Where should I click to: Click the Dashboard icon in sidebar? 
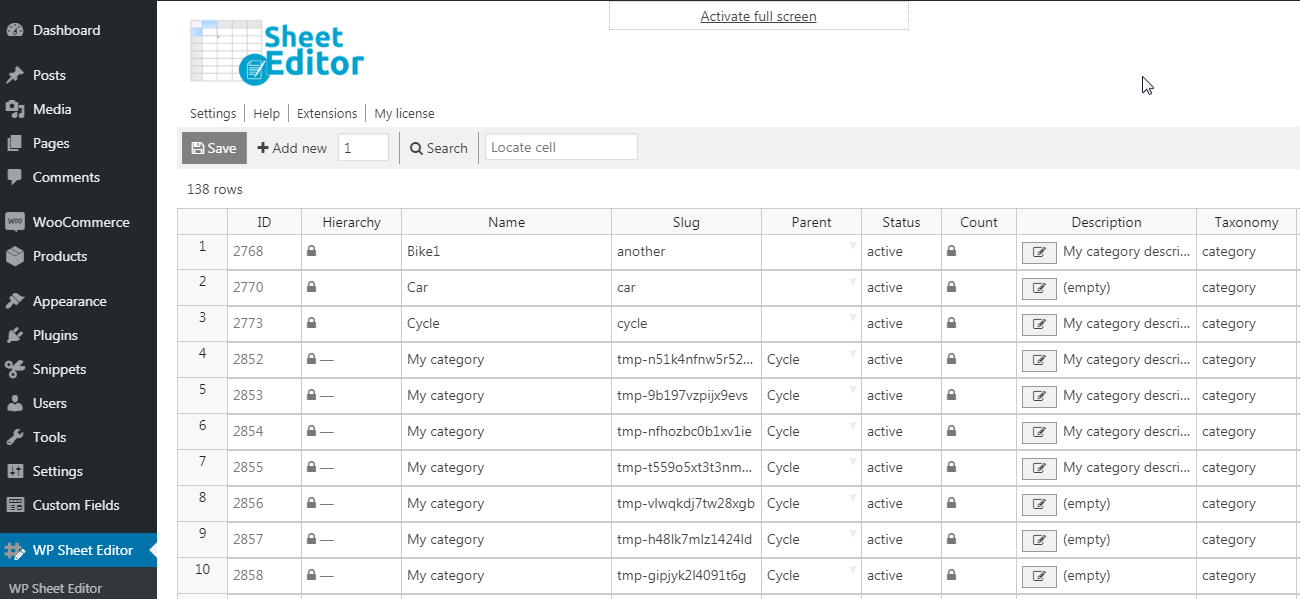(15, 30)
